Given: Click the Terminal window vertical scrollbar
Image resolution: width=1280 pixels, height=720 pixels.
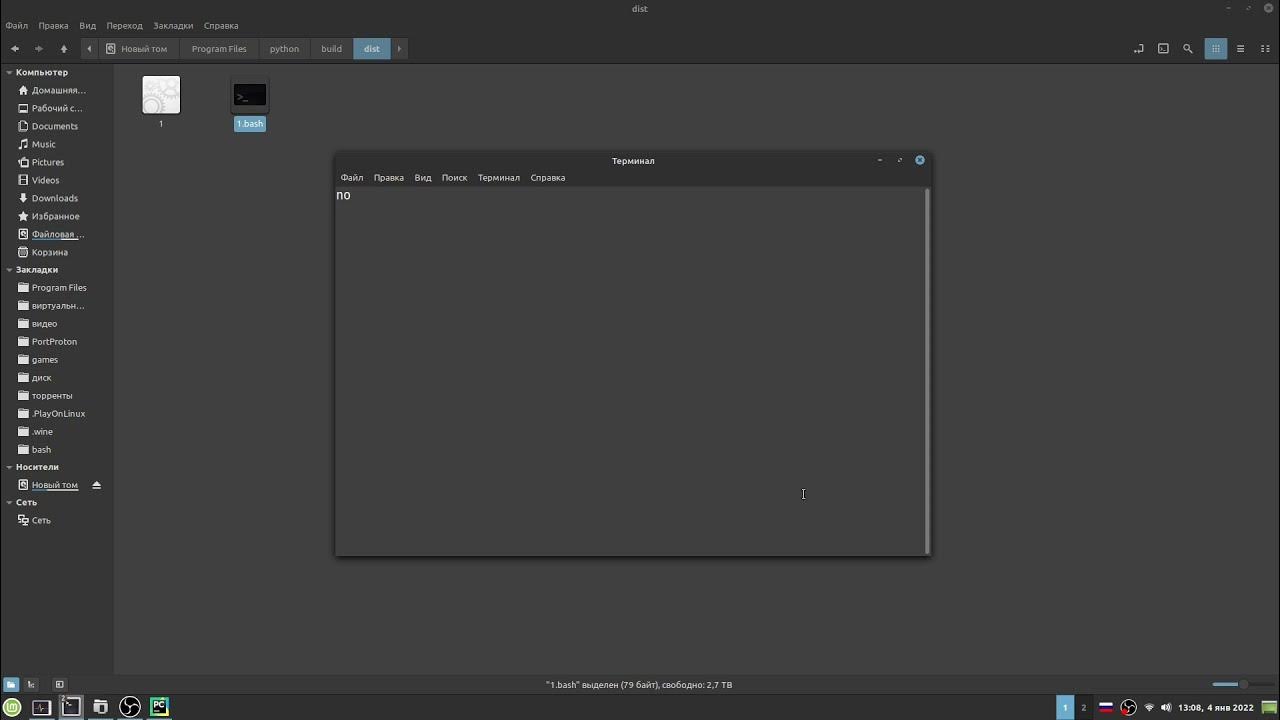Looking at the screenshot, I should (927, 370).
